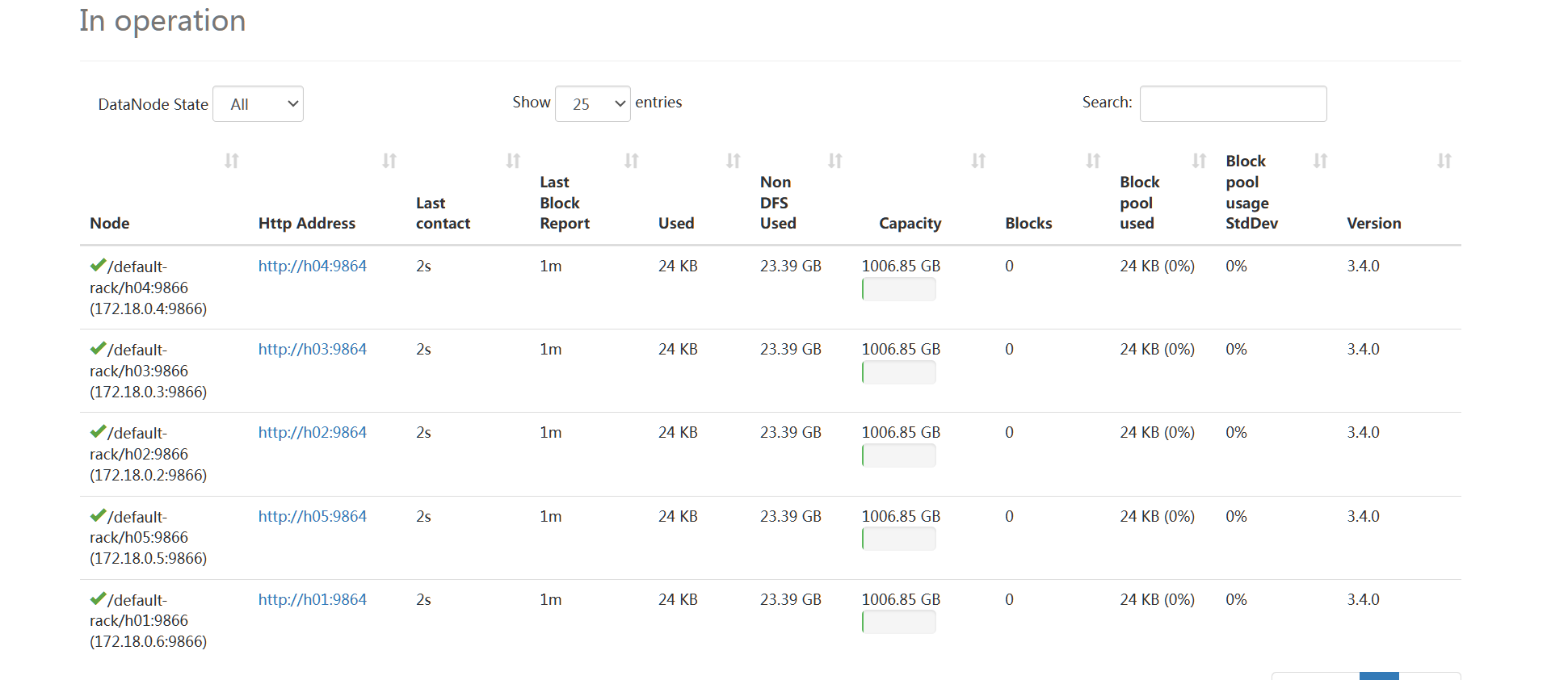Open the DataNode State dropdown
The height and width of the screenshot is (680, 1568).
[258, 104]
